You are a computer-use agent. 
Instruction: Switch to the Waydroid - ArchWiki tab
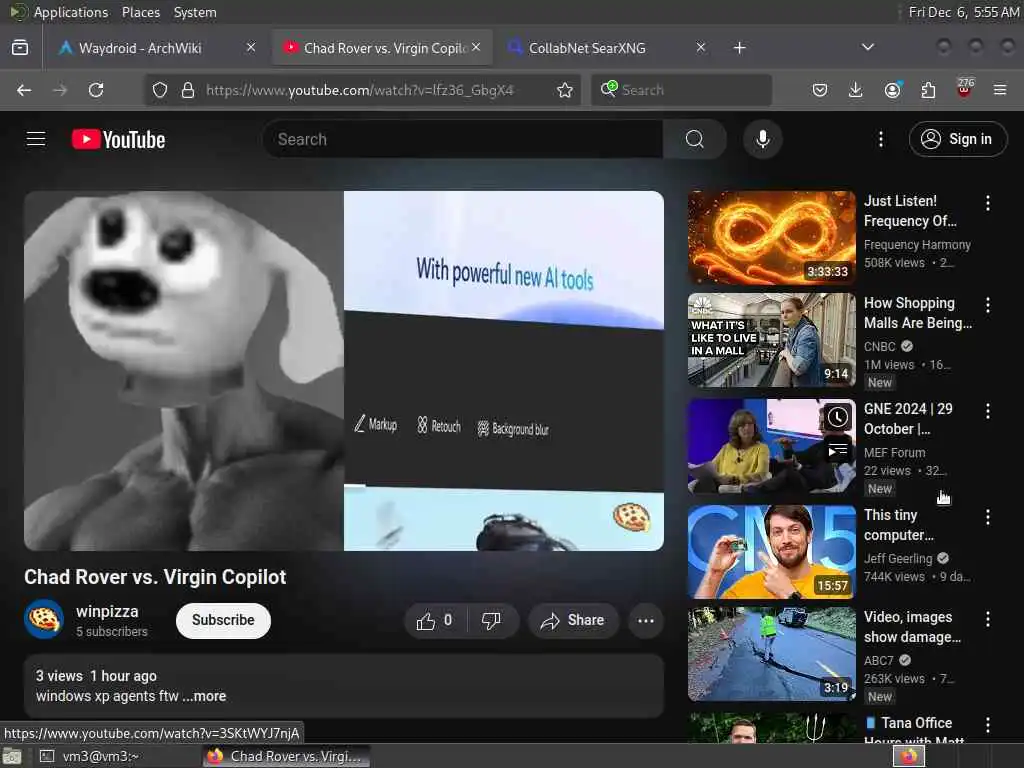157,48
